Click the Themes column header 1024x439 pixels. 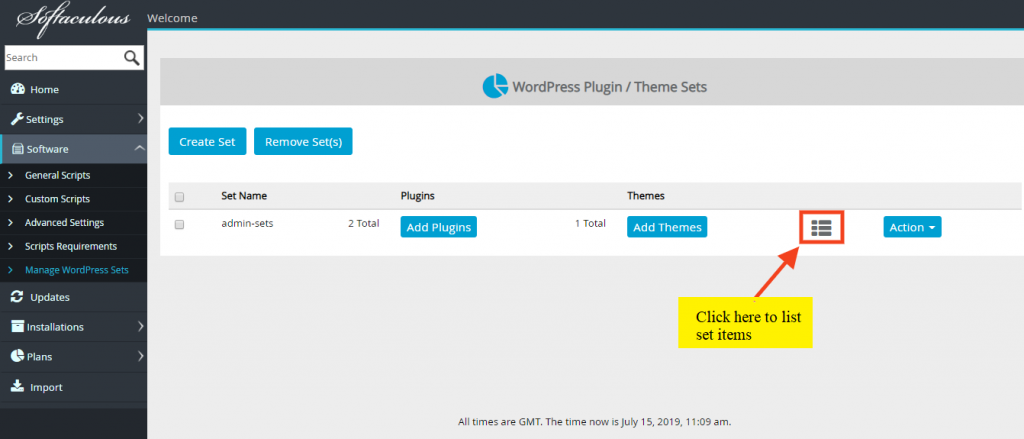(x=646, y=196)
